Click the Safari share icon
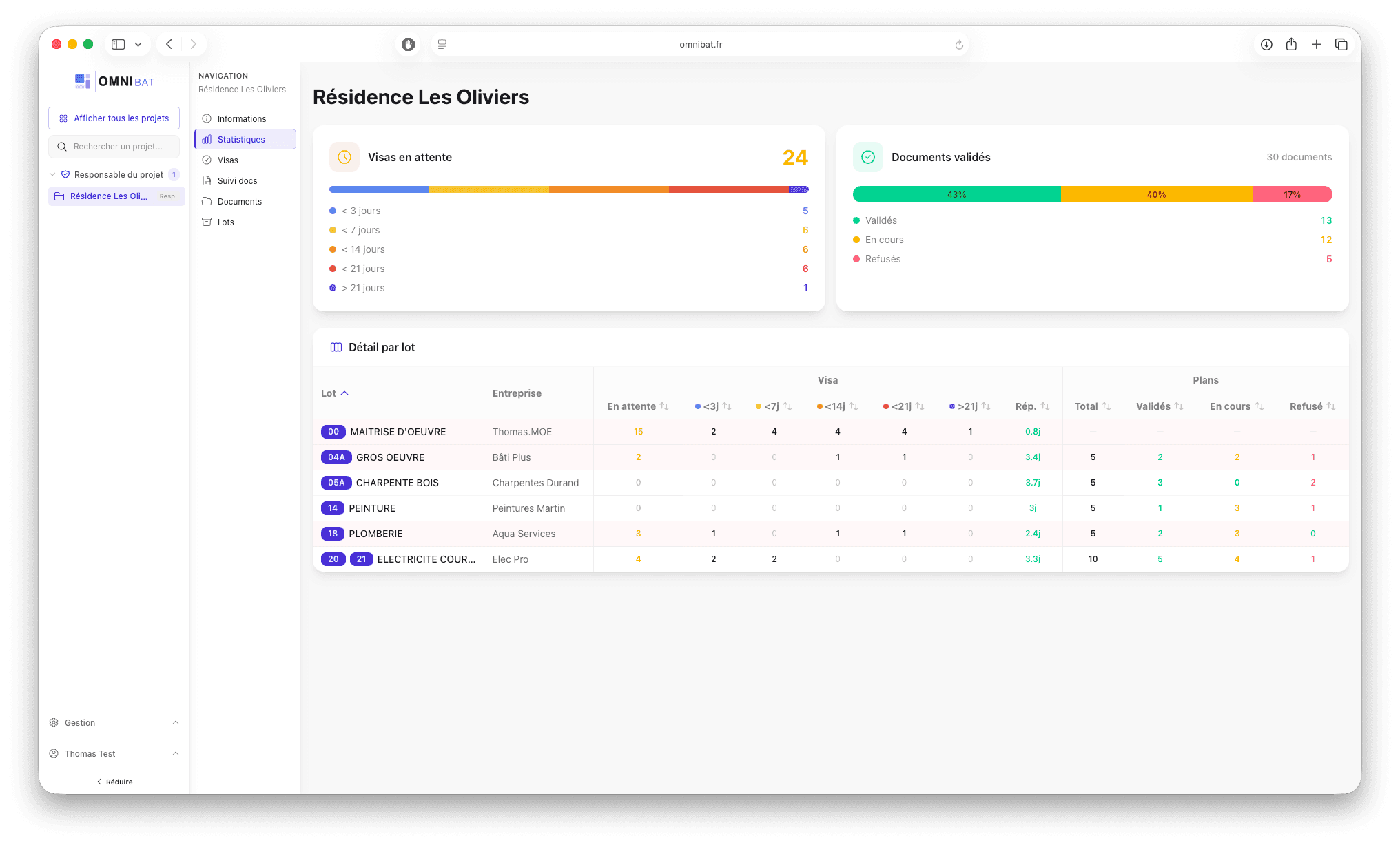 [1291, 45]
